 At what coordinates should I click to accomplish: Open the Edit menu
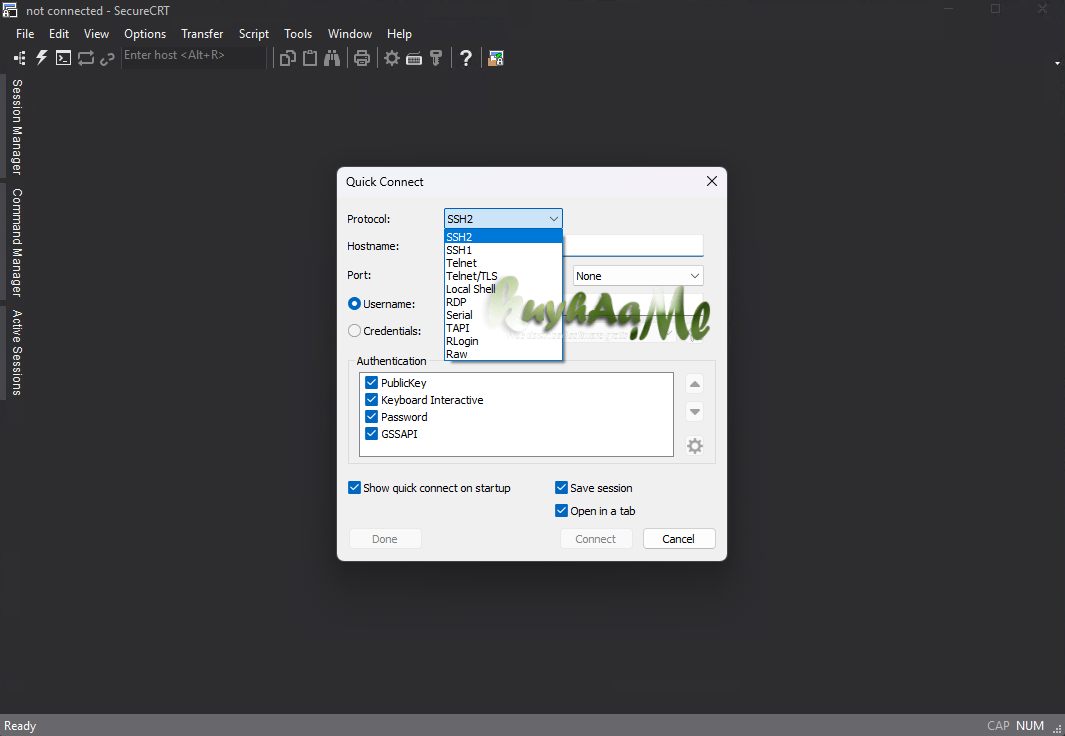click(x=59, y=33)
